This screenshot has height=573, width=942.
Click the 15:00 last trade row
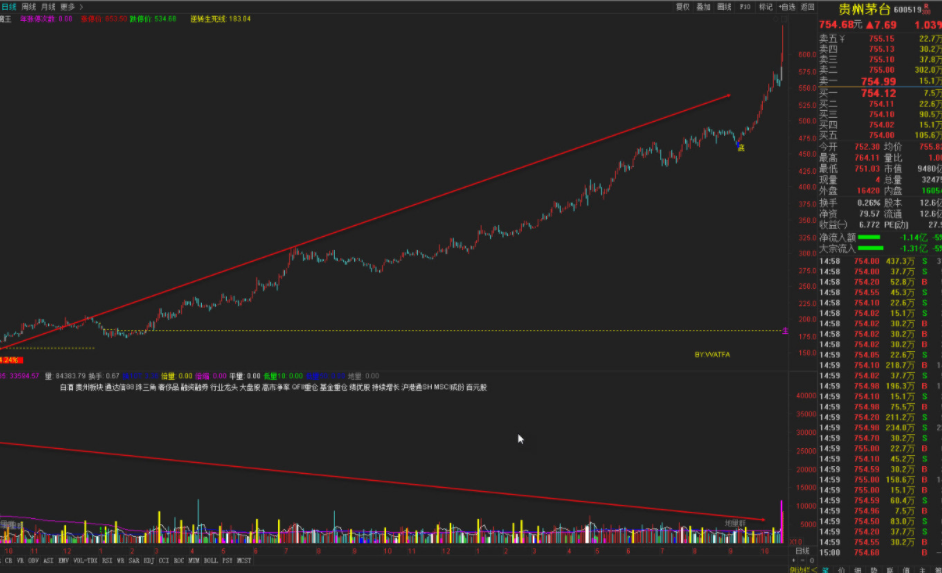[880, 553]
